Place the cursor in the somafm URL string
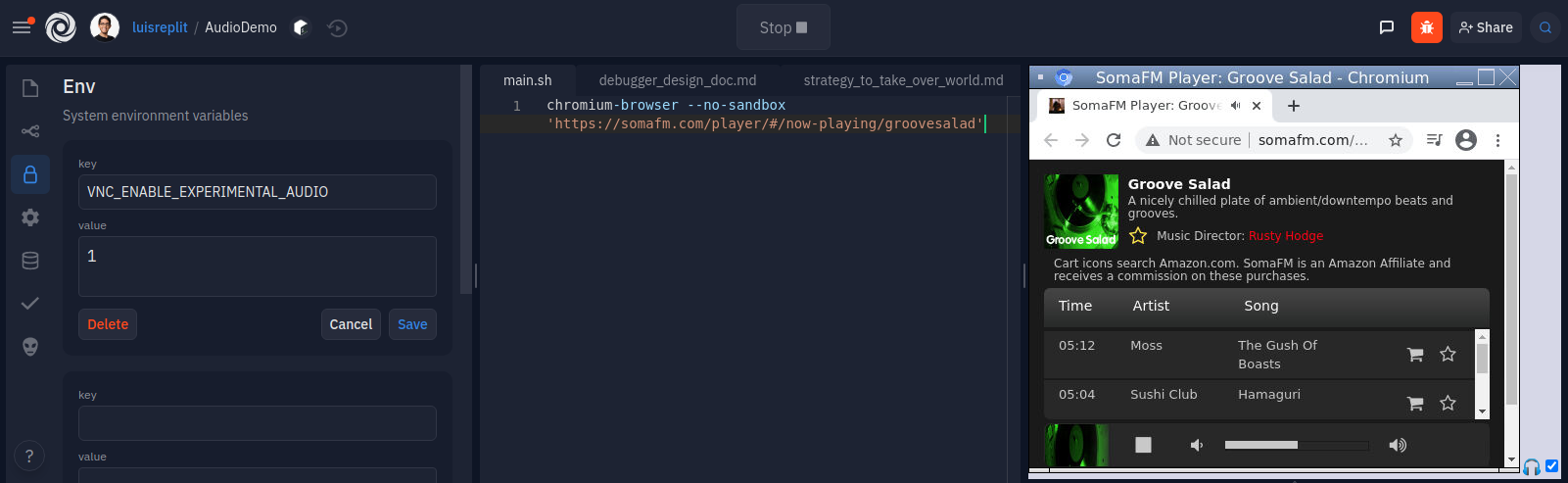This screenshot has width=1568, height=483. pos(765,123)
